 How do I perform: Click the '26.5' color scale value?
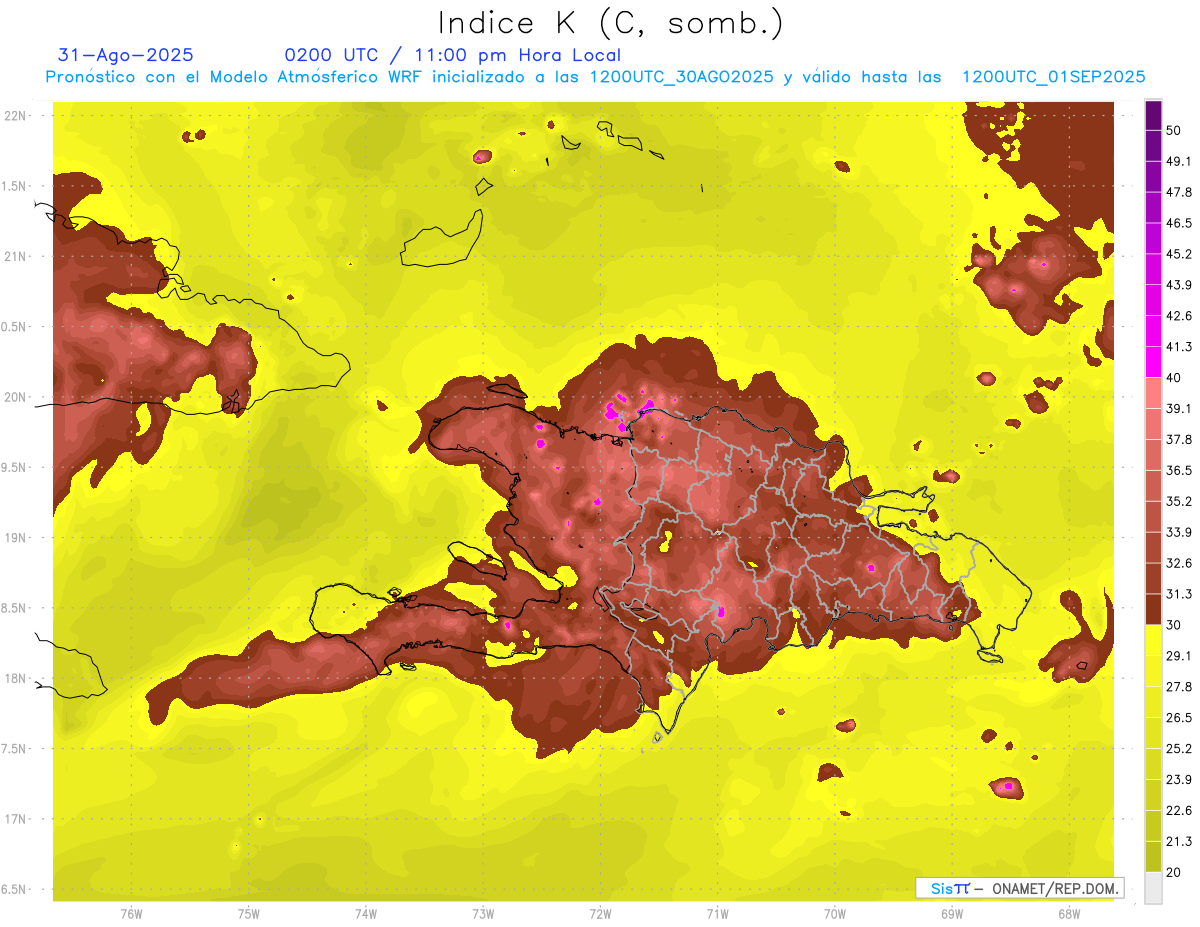click(x=1179, y=718)
